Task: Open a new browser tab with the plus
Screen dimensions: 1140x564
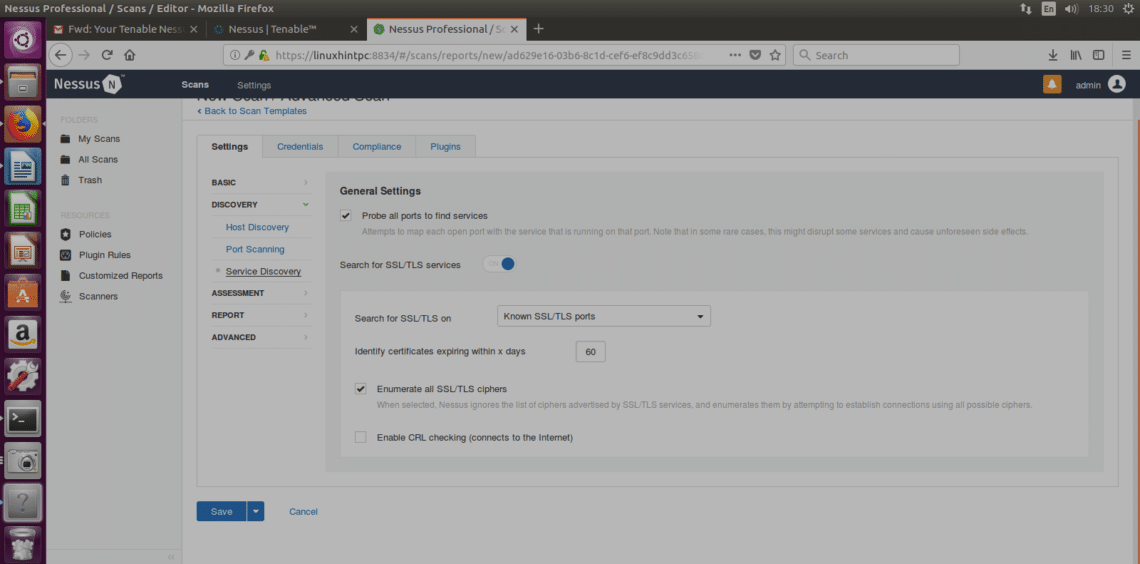Action: tap(539, 29)
